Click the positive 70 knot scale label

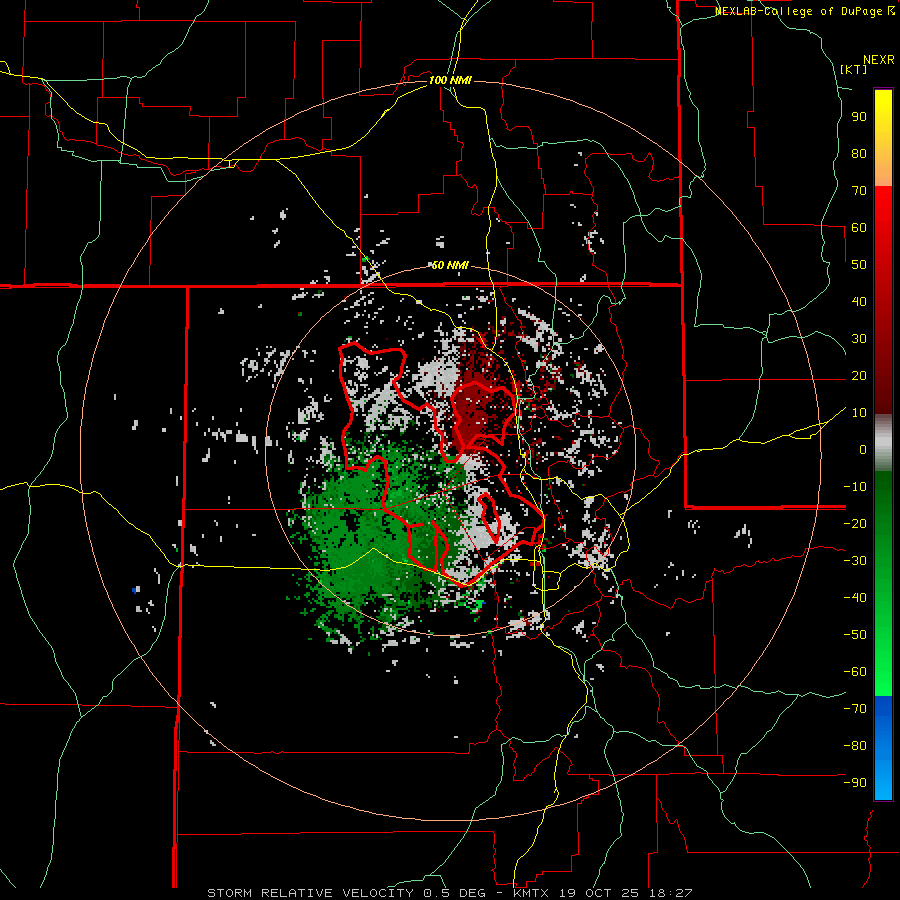click(859, 191)
